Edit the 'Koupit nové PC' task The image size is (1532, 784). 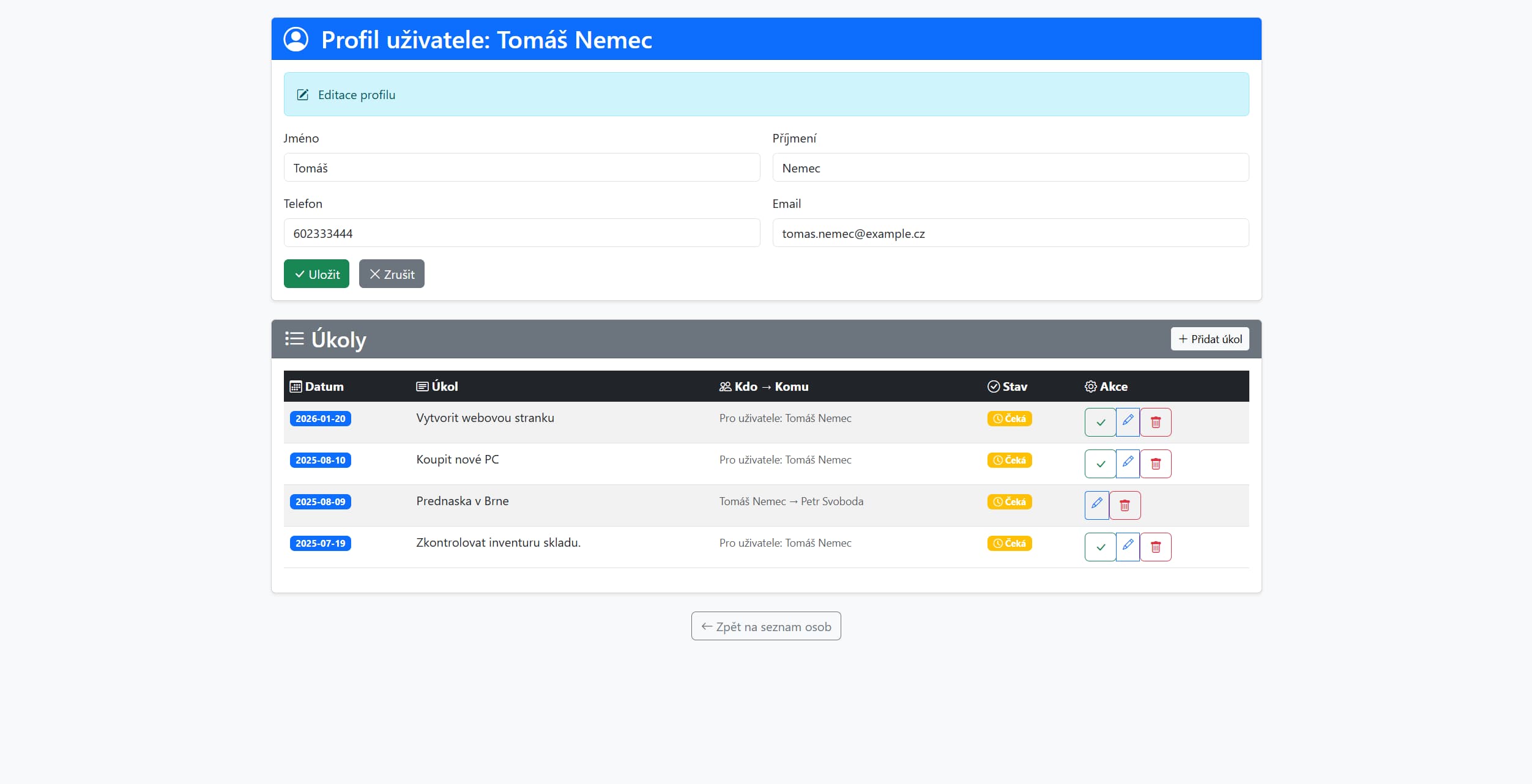1128,464
